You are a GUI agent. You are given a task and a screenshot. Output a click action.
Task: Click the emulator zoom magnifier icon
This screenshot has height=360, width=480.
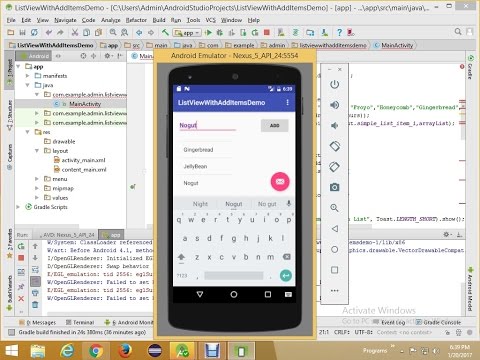pyautogui.click(x=334, y=208)
